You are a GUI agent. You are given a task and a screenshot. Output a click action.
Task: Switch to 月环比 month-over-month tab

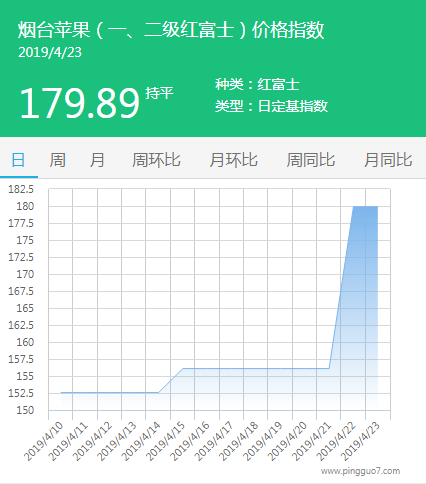tap(233, 160)
